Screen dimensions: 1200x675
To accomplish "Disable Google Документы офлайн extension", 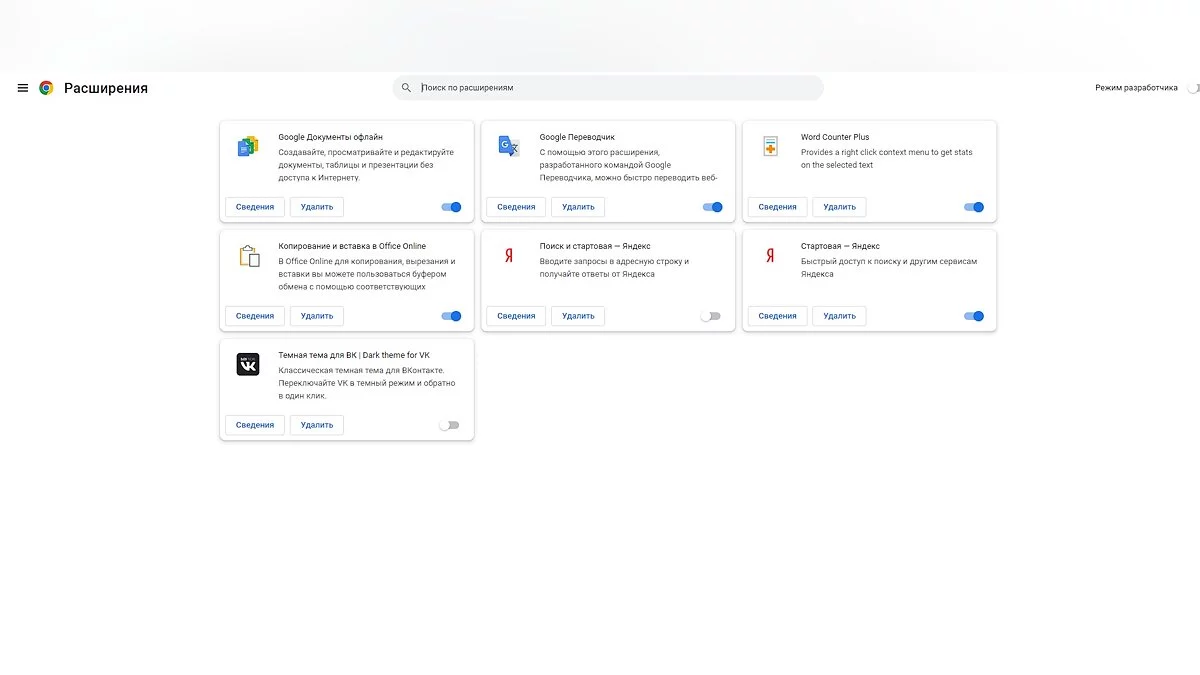I will [x=451, y=207].
